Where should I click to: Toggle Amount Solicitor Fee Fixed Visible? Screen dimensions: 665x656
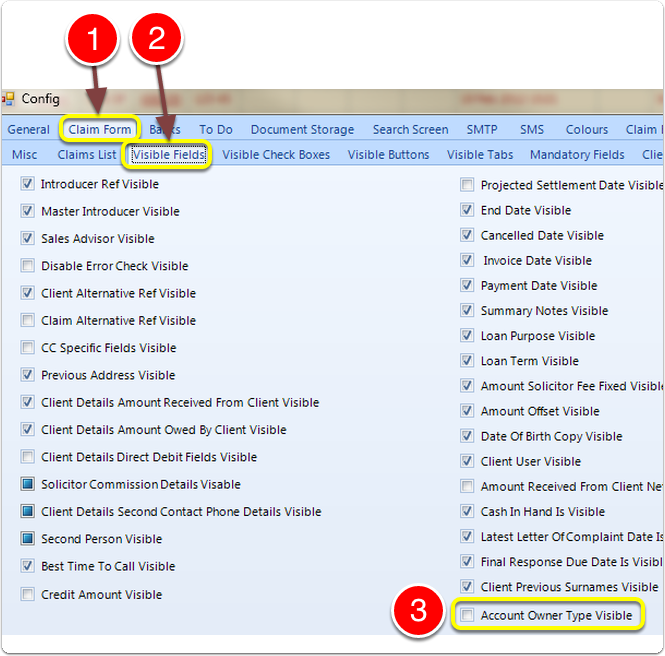pyautogui.click(x=467, y=385)
